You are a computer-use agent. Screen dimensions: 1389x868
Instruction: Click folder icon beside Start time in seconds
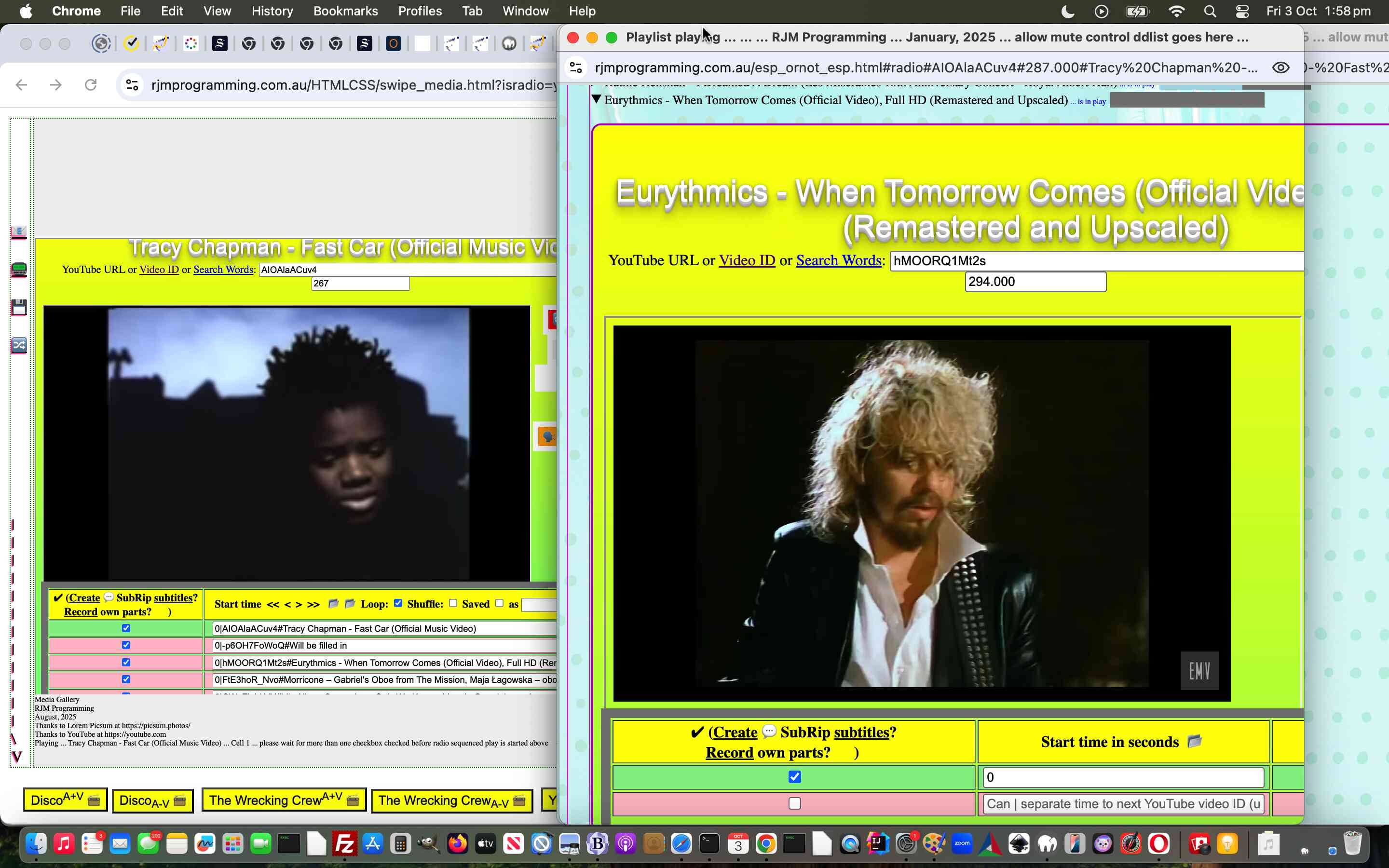tap(1195, 741)
